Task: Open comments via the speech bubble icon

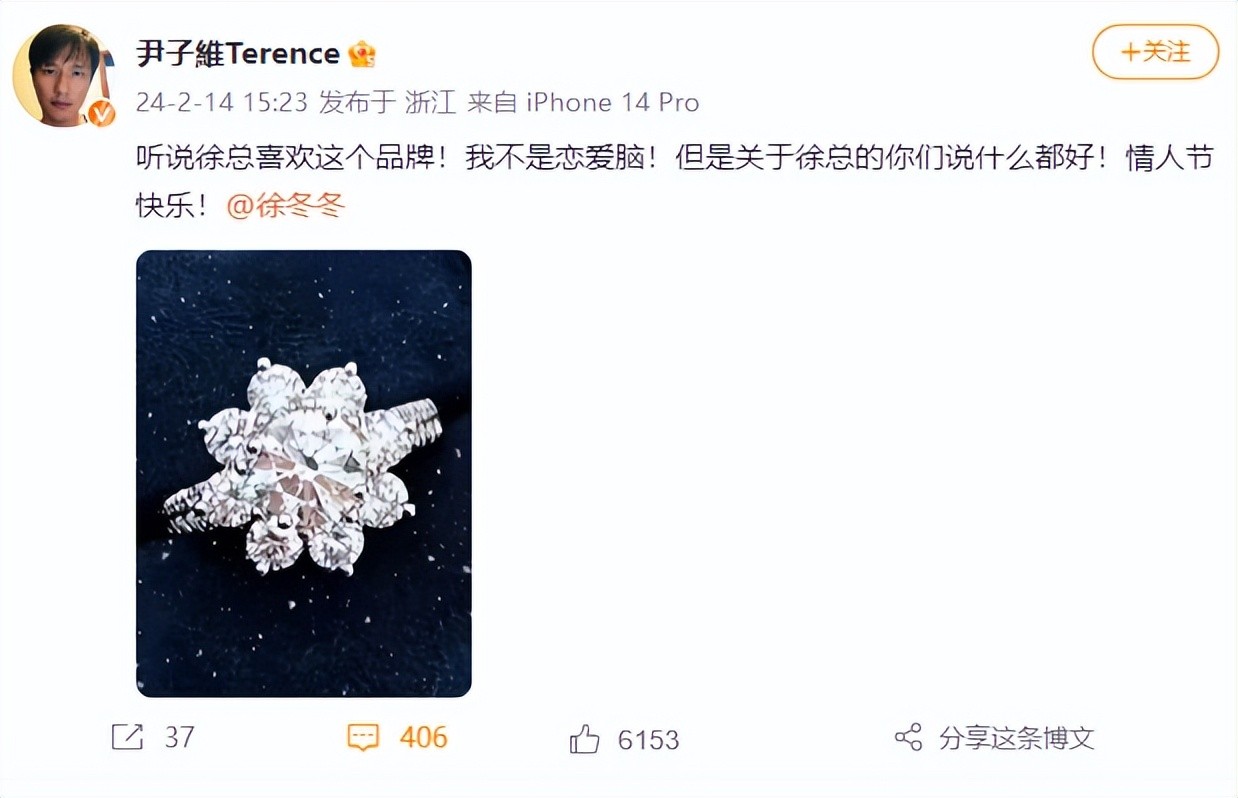Action: tap(363, 738)
